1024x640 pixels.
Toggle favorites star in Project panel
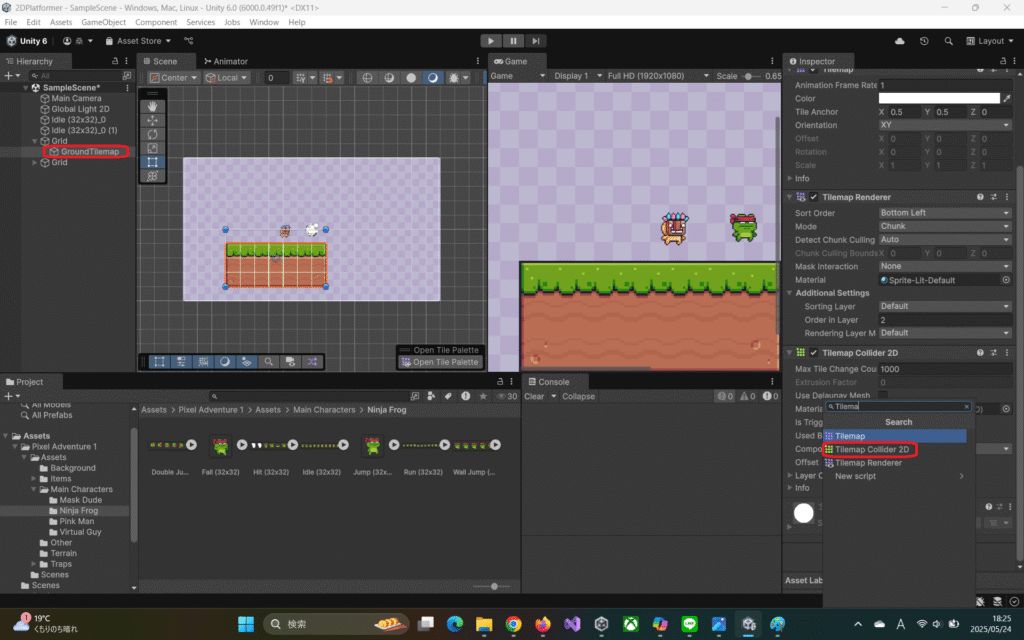483,396
